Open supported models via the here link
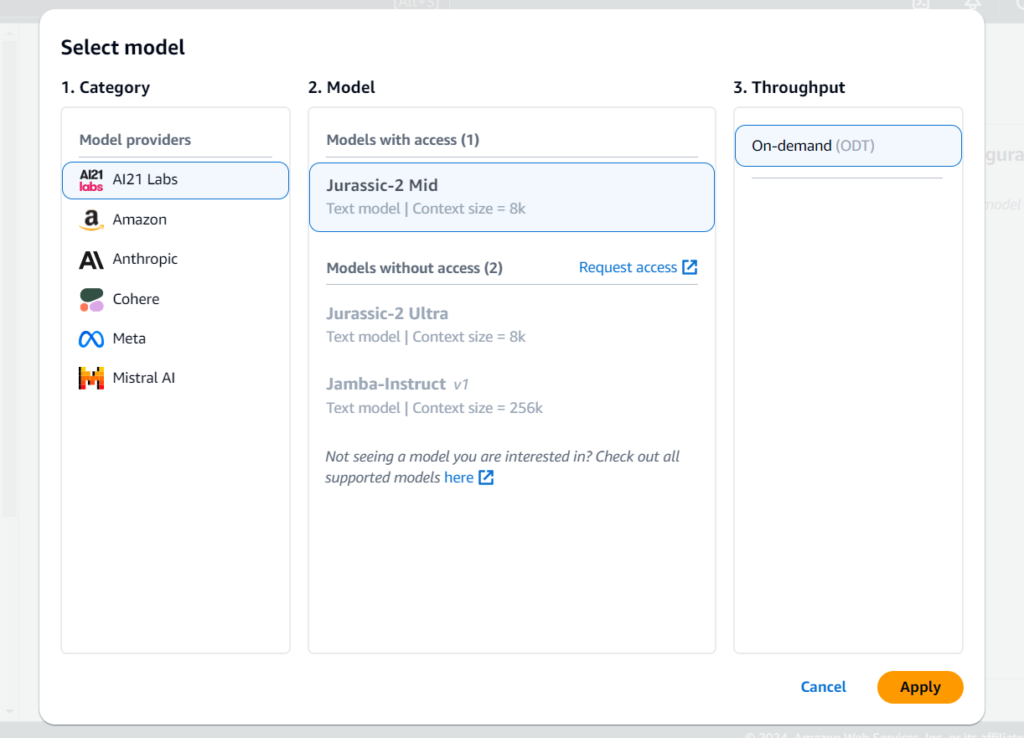Screen dimensions: 1024x738 tap(458, 477)
